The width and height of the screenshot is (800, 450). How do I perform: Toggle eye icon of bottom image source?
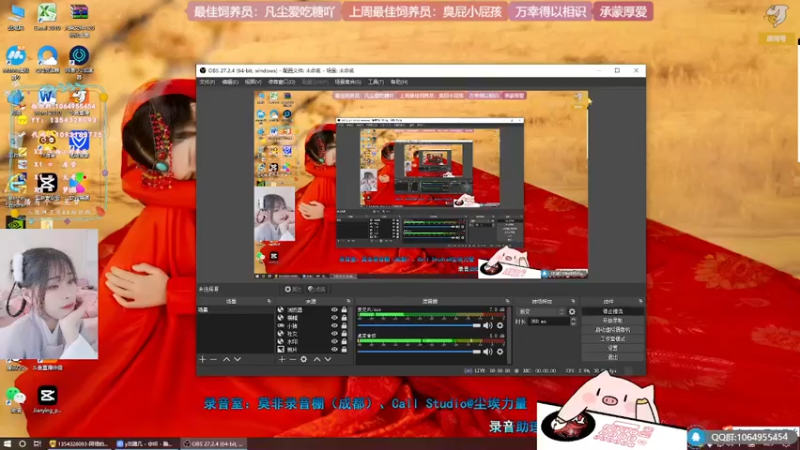pos(334,349)
